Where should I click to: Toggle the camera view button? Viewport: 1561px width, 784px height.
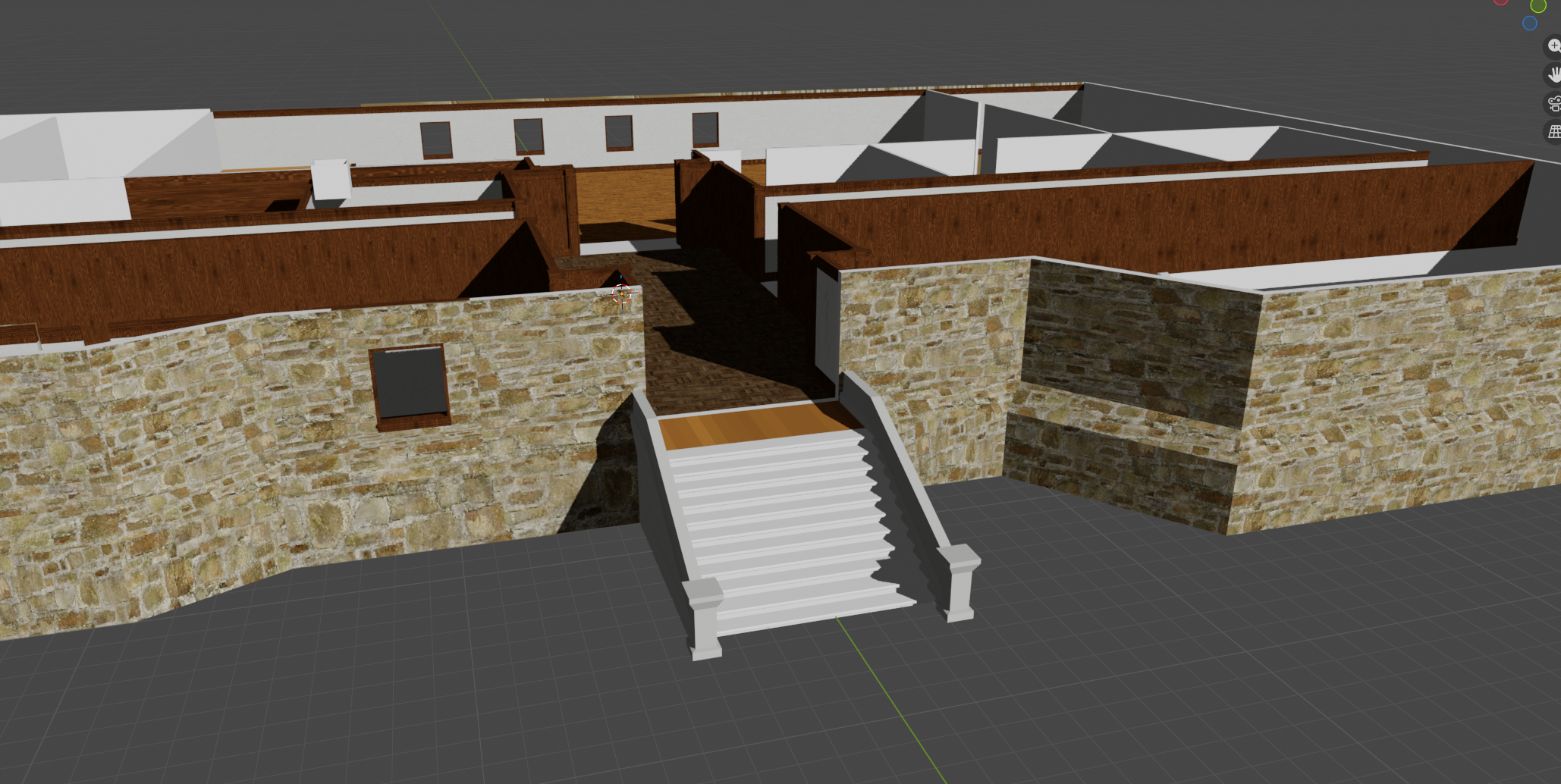1553,103
